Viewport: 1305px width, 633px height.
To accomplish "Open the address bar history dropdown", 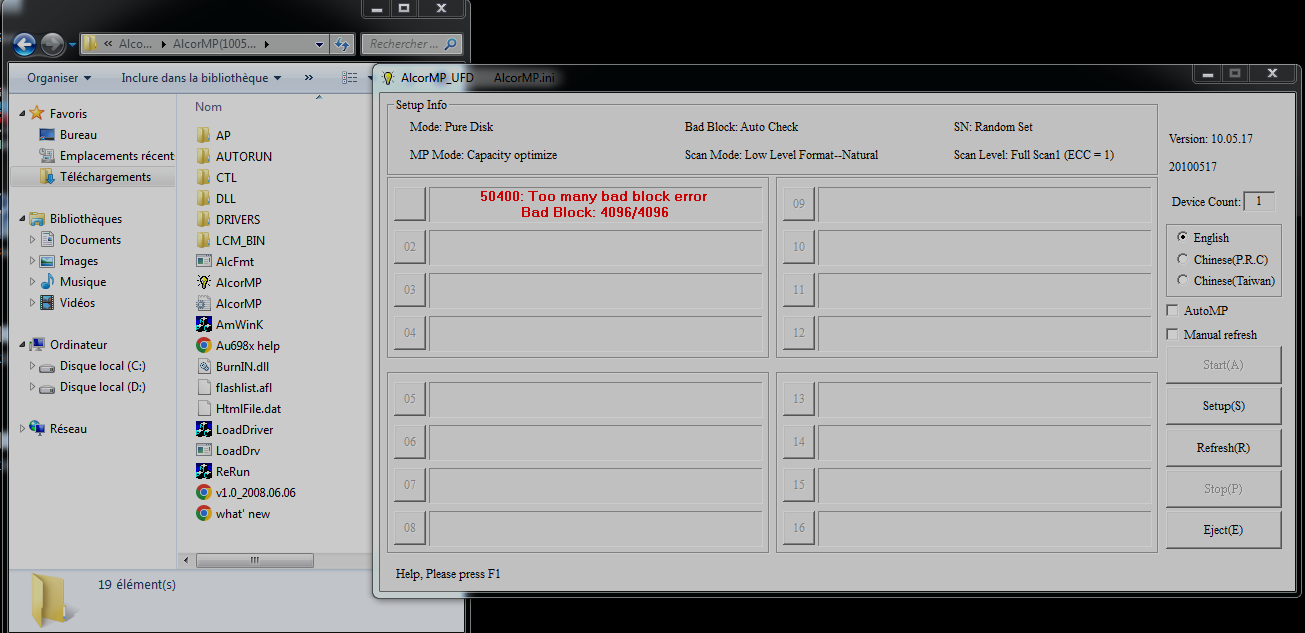I will [x=319, y=44].
